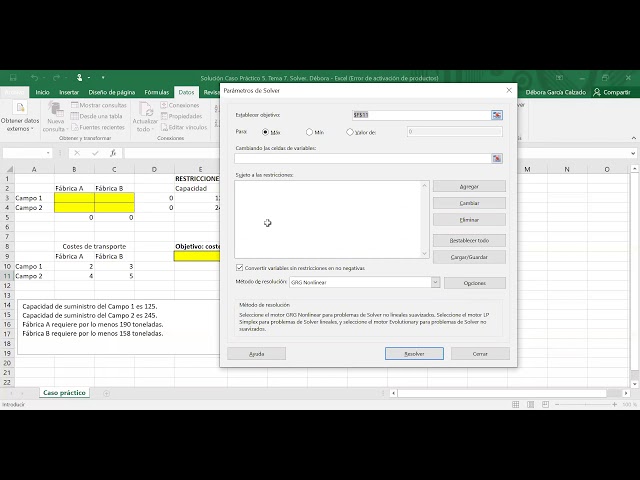Click Conexiones in the ribbon
640x480 pixels.
point(180,105)
